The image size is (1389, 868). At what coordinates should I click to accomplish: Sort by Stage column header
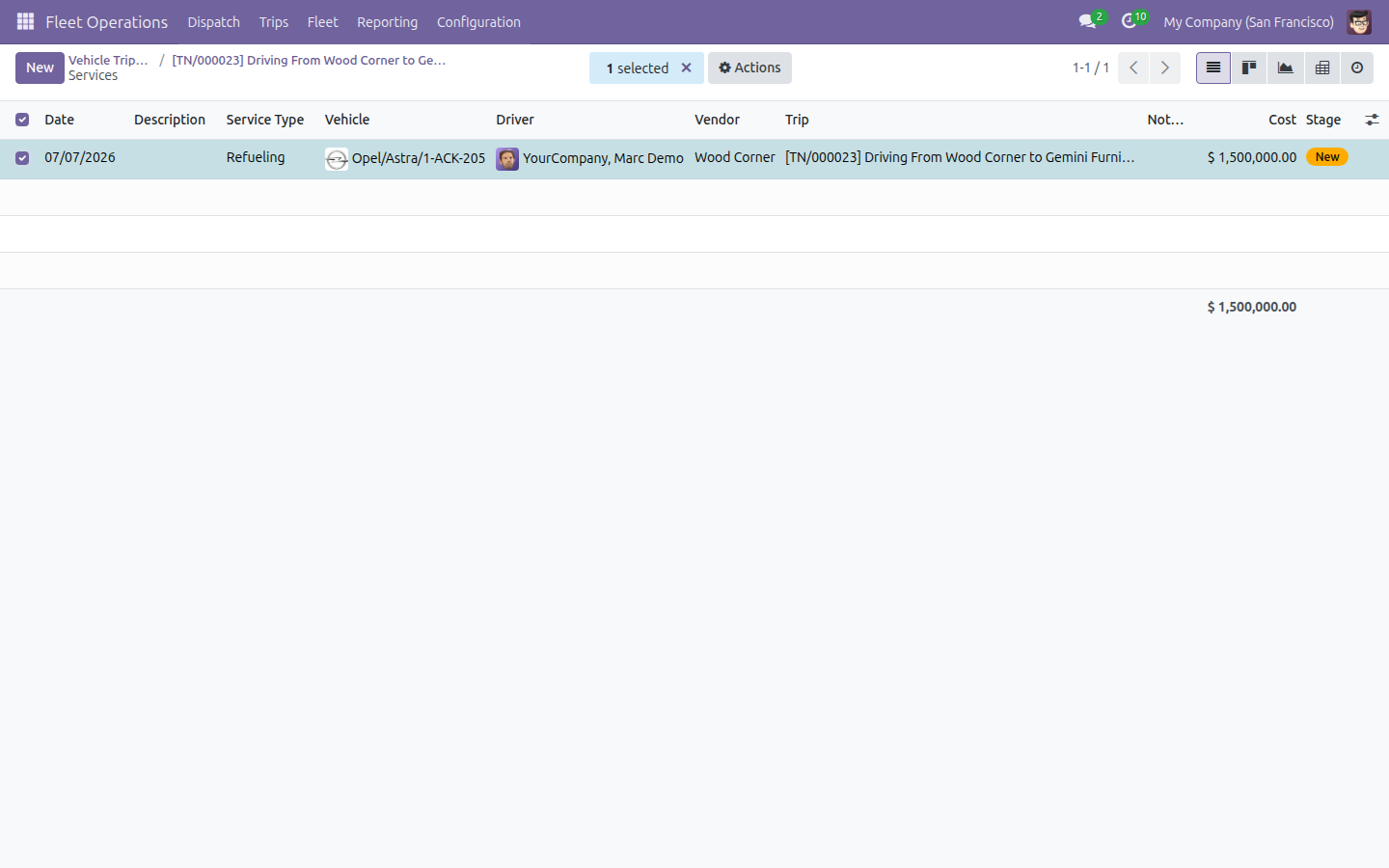(1323, 120)
